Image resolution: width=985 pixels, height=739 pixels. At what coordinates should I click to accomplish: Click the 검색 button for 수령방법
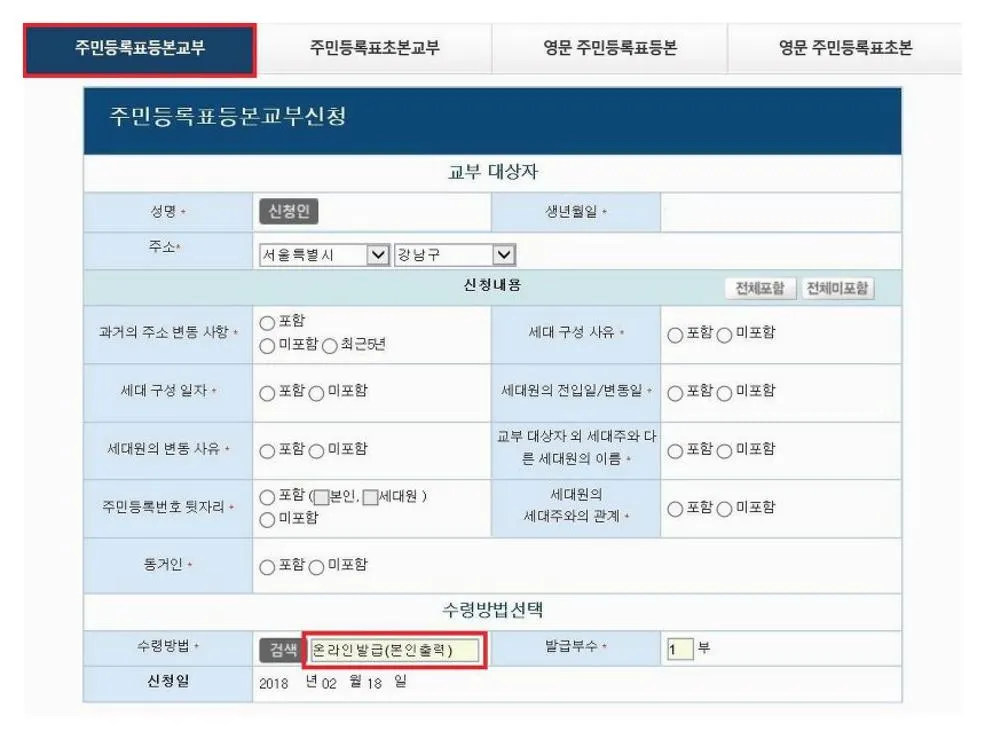pos(281,650)
